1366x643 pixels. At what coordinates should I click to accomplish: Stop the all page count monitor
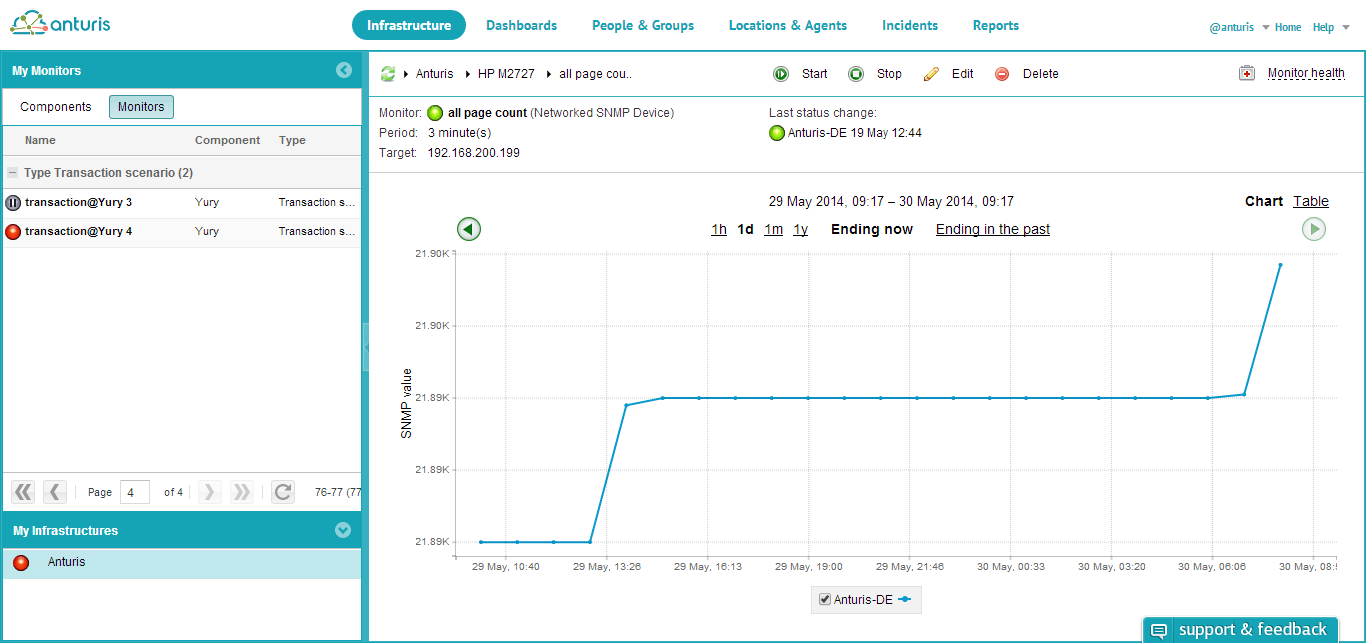tap(856, 73)
